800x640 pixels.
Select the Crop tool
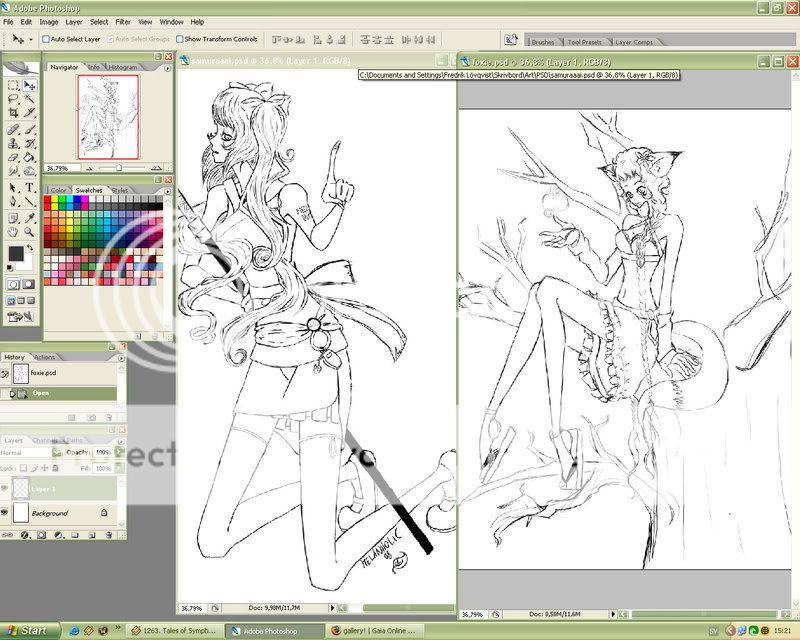13,113
